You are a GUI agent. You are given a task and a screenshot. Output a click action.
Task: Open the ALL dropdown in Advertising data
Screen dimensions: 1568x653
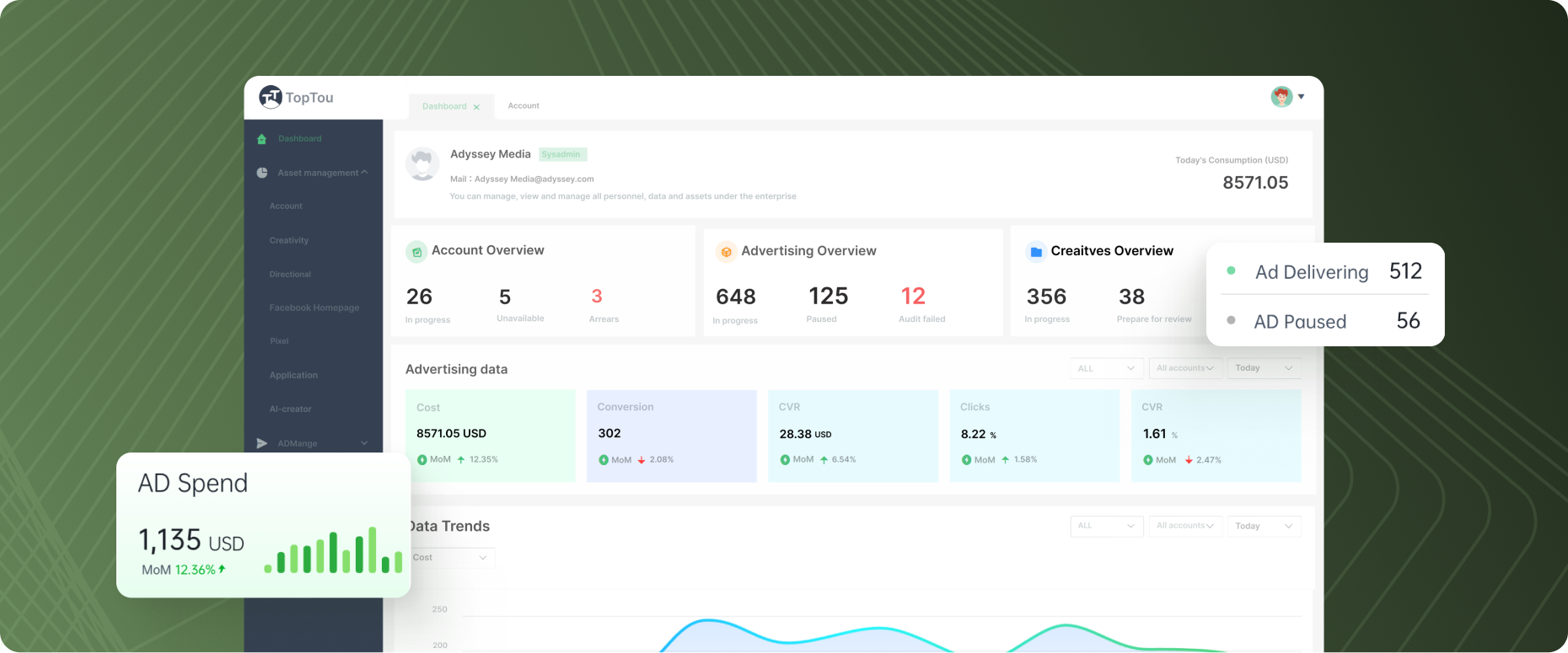1106,368
